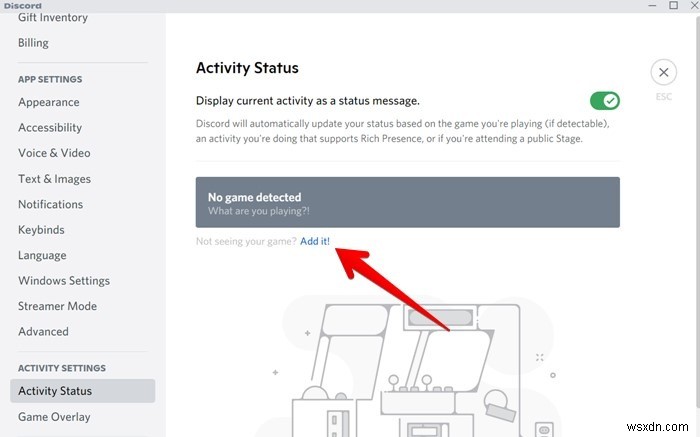The image size is (700, 437).
Task: Select Language settings
Action: [x=42, y=255]
